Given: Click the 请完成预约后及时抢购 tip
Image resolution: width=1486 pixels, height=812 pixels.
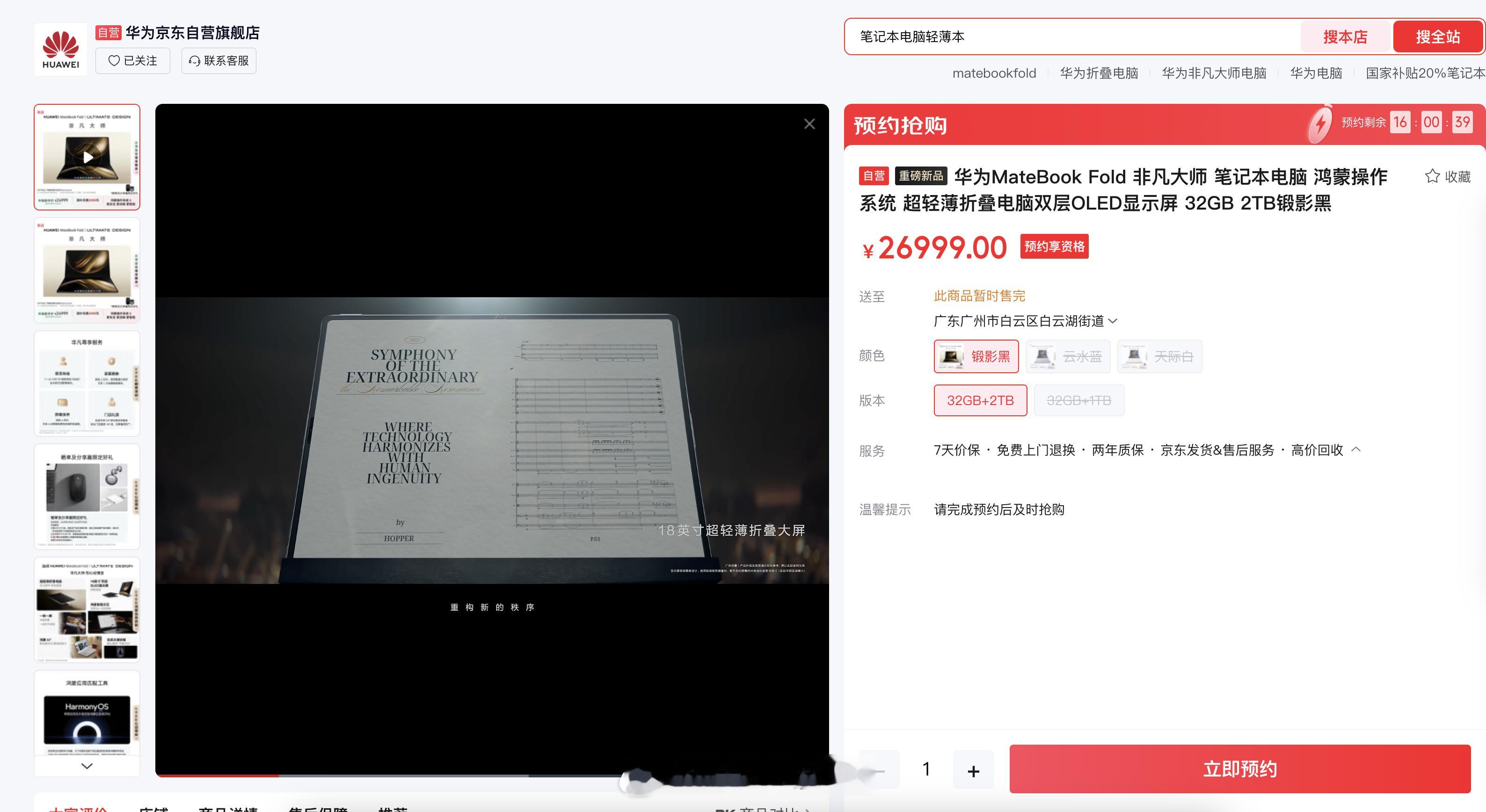Looking at the screenshot, I should pyautogui.click(x=999, y=509).
